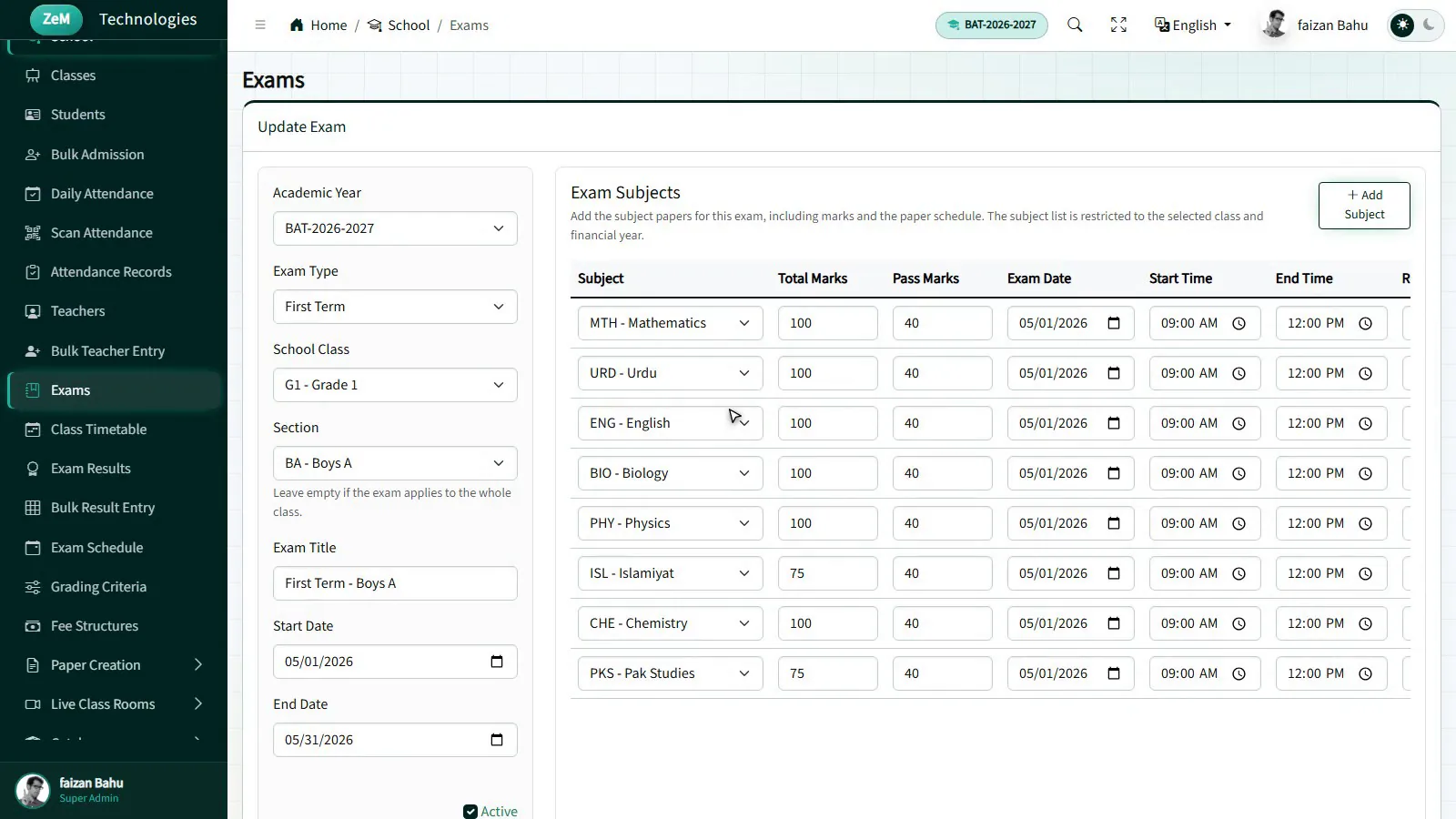This screenshot has height=819, width=1456.
Task: Open exam date calendar icon for Physics
Action: coord(1114,523)
